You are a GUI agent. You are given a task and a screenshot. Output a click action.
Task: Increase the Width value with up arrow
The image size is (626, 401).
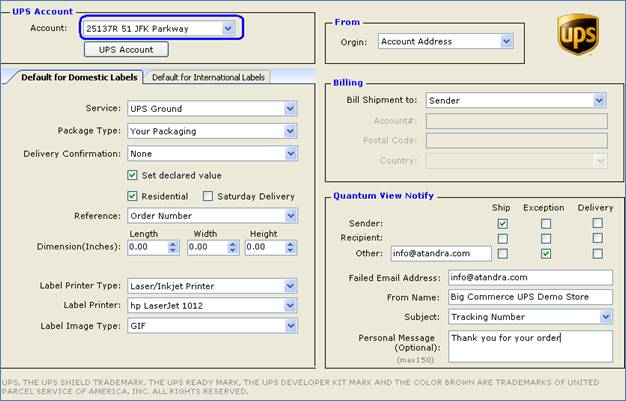point(233,244)
